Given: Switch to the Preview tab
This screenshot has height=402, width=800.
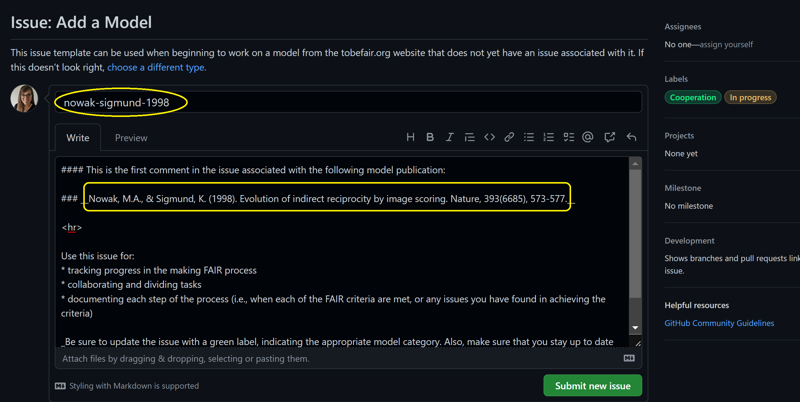Looking at the screenshot, I should (x=131, y=138).
